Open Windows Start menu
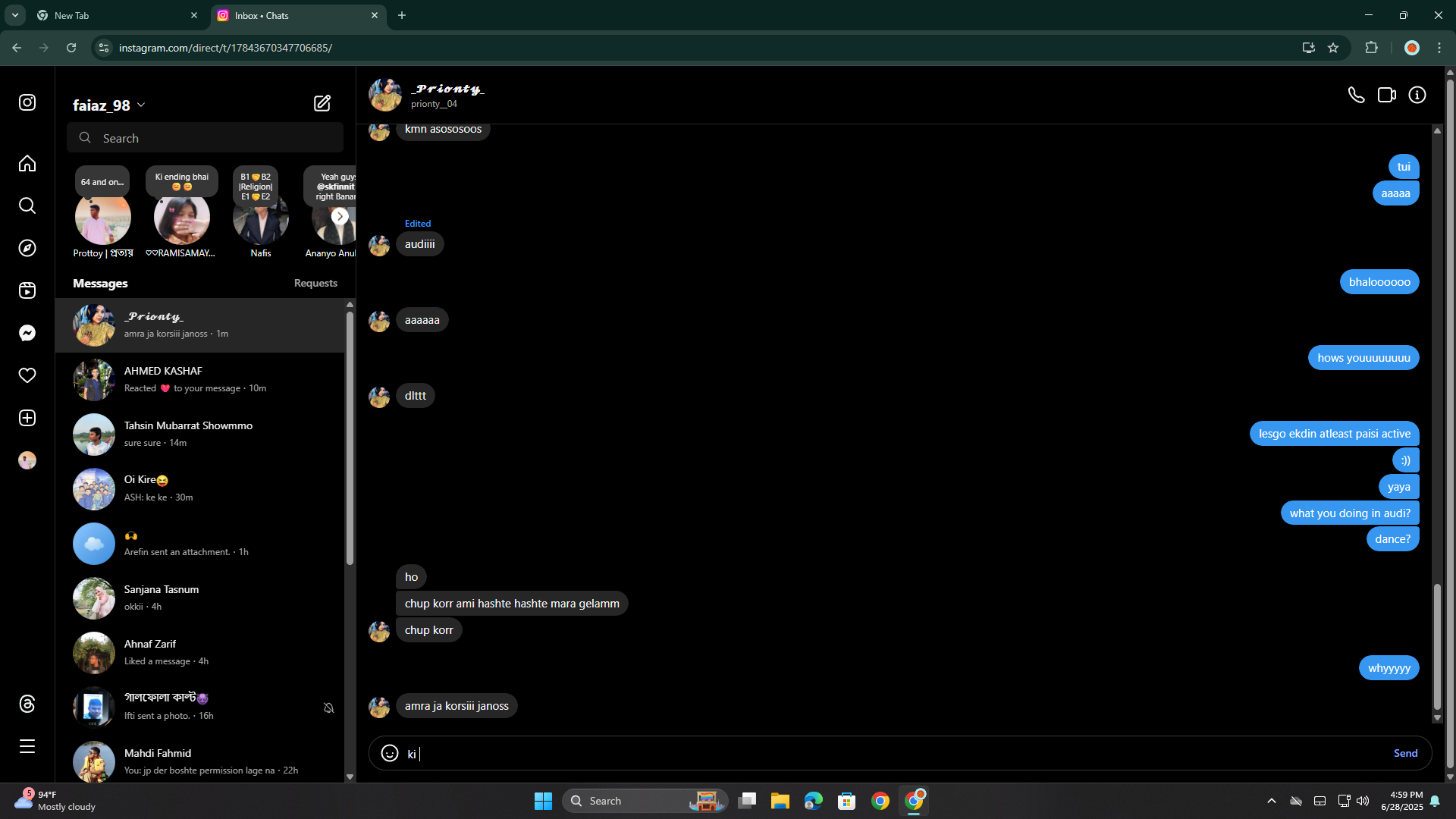The image size is (1456, 819). [x=543, y=801]
